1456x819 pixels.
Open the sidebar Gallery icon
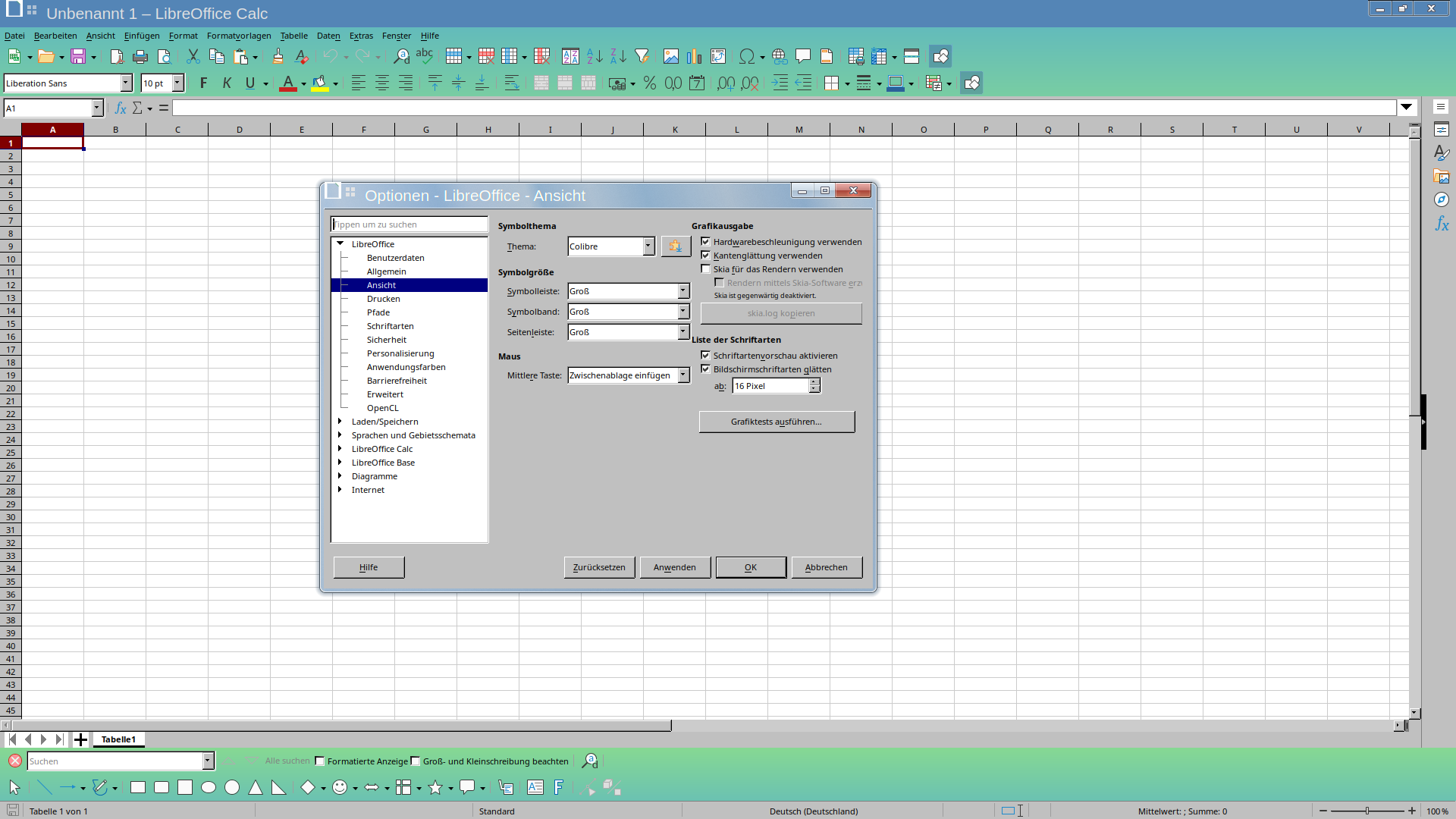tap(1442, 177)
